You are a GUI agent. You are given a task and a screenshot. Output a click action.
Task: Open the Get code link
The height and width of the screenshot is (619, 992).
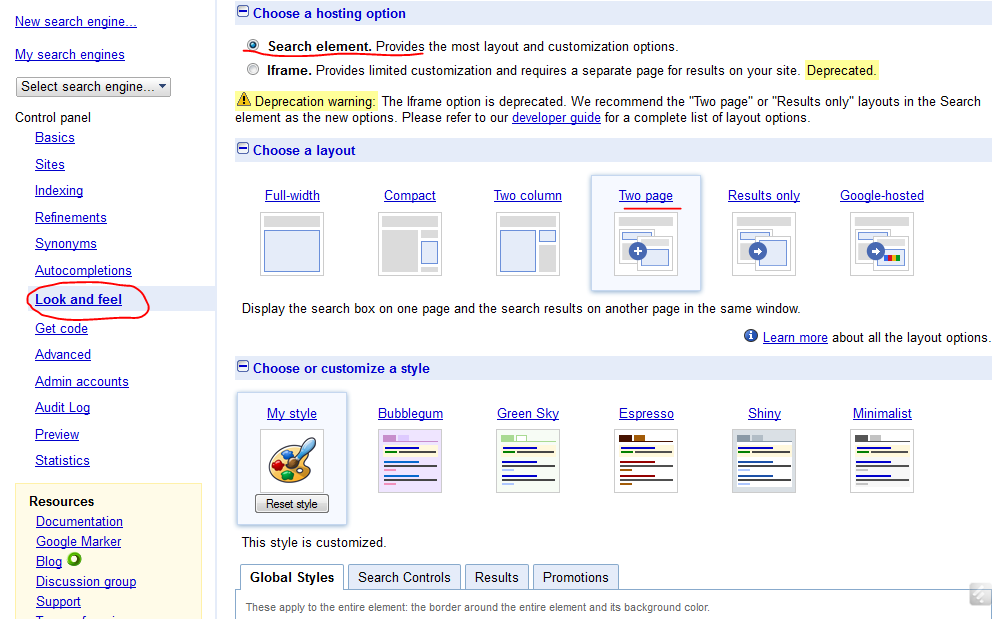pos(61,328)
